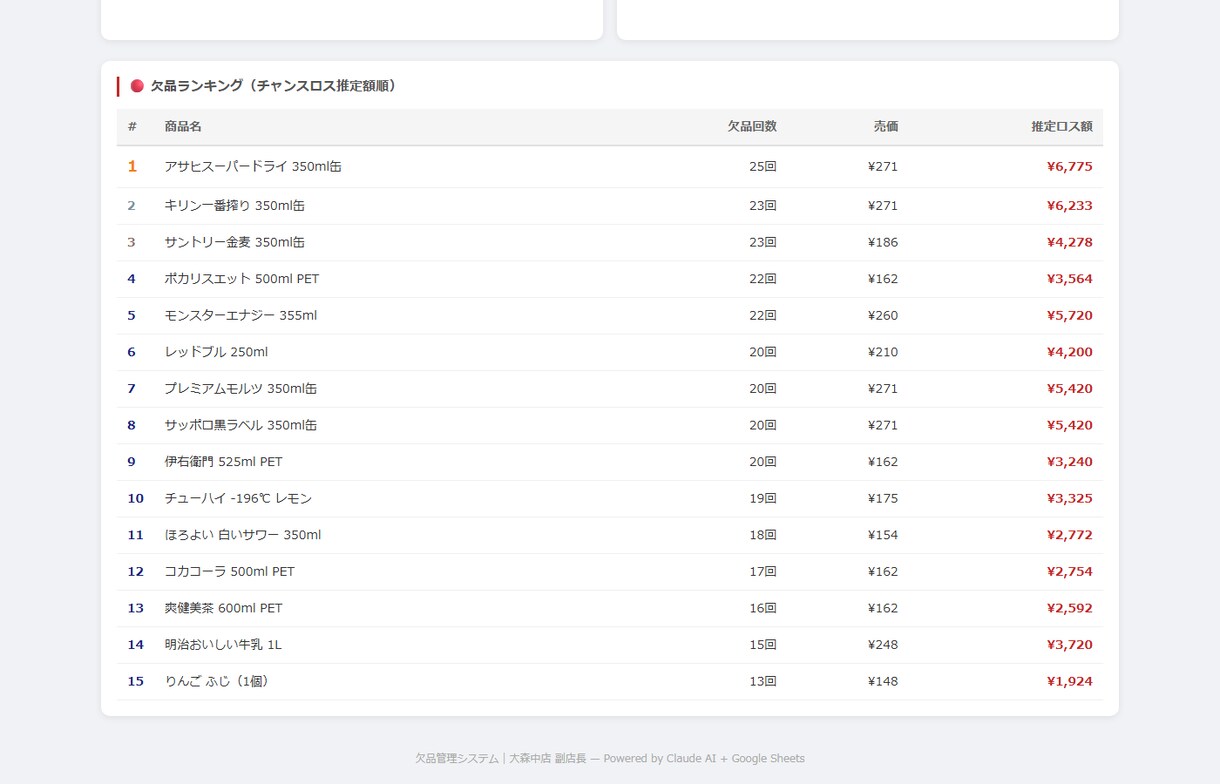Click the ¥260 selling price
Image resolution: width=1220 pixels, height=784 pixels.
pyautogui.click(x=883, y=316)
